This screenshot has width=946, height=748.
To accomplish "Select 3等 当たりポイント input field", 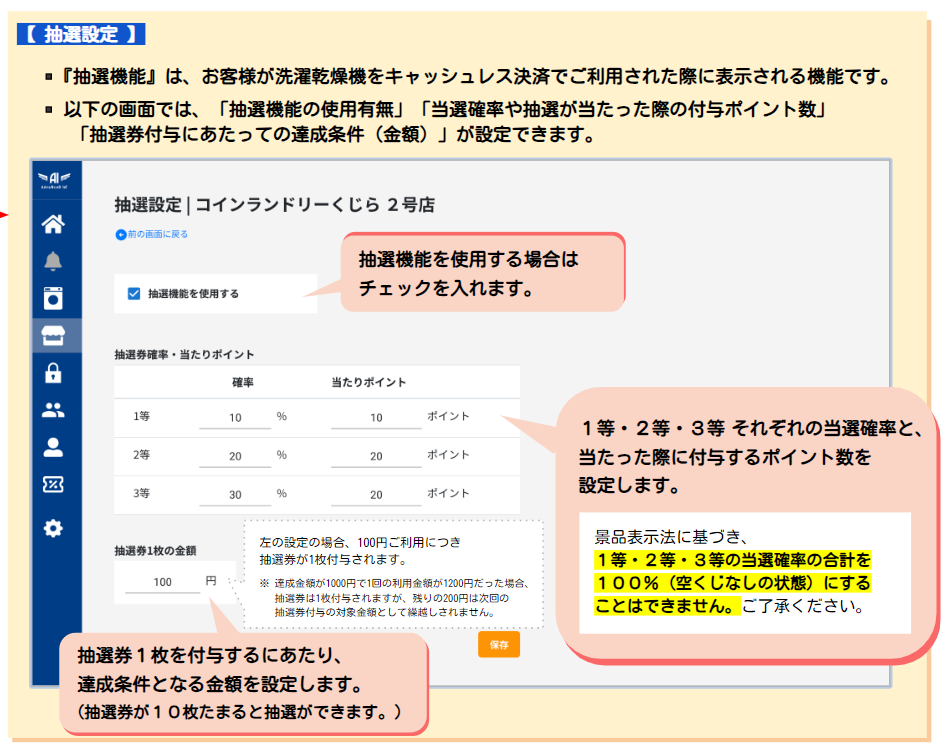I will pos(376,495).
